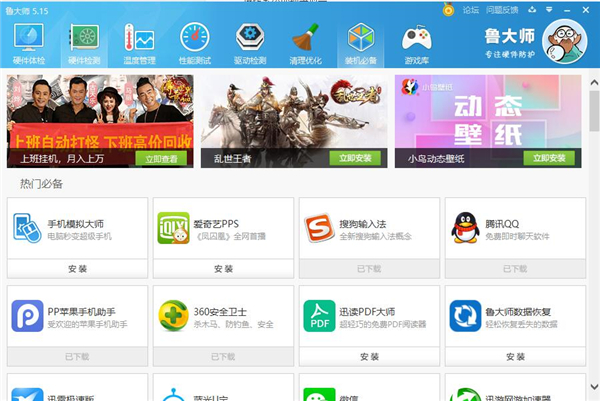
Task: Click the 迅雷极速版 blue bird icon
Action: [x=27, y=395]
